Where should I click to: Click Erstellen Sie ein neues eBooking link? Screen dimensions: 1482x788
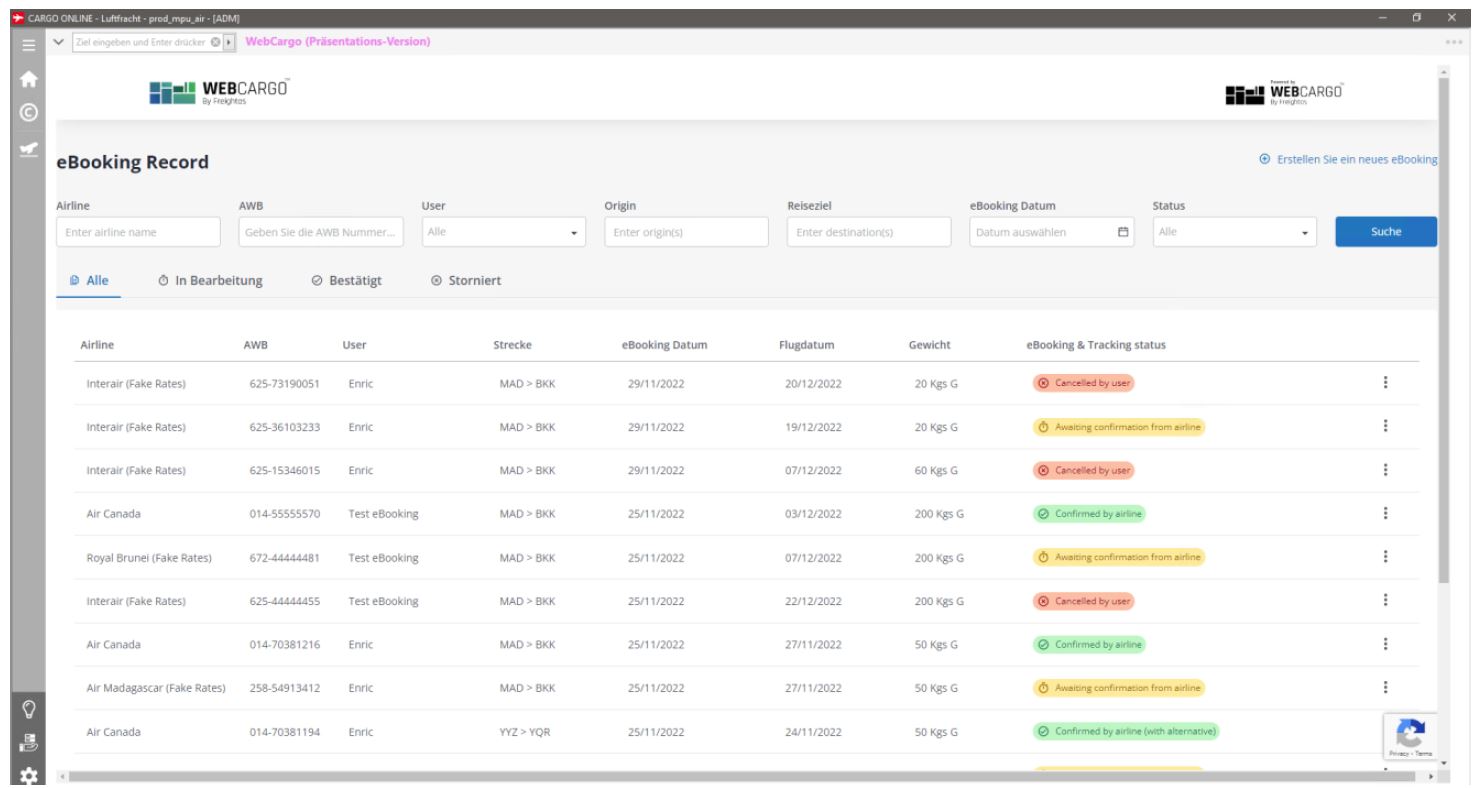[x=1348, y=160]
